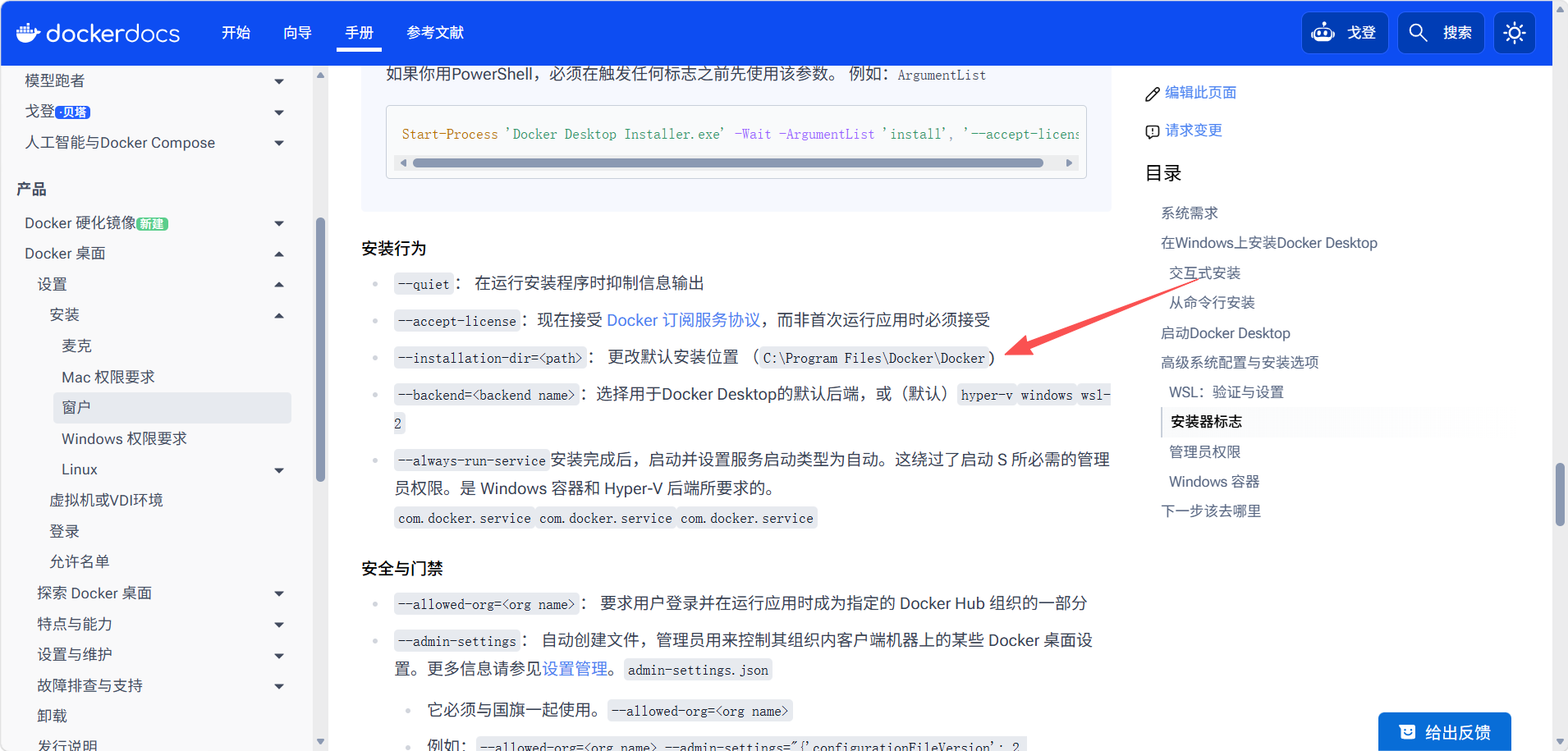
Task: Click the code block scroll-right arrow
Action: 1069,163
